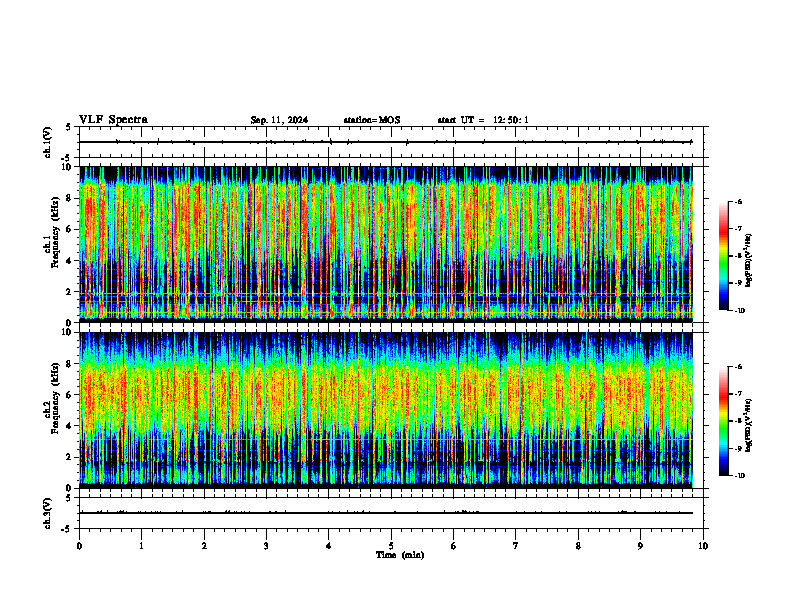Click the "10" tick on the time axis

703,546
